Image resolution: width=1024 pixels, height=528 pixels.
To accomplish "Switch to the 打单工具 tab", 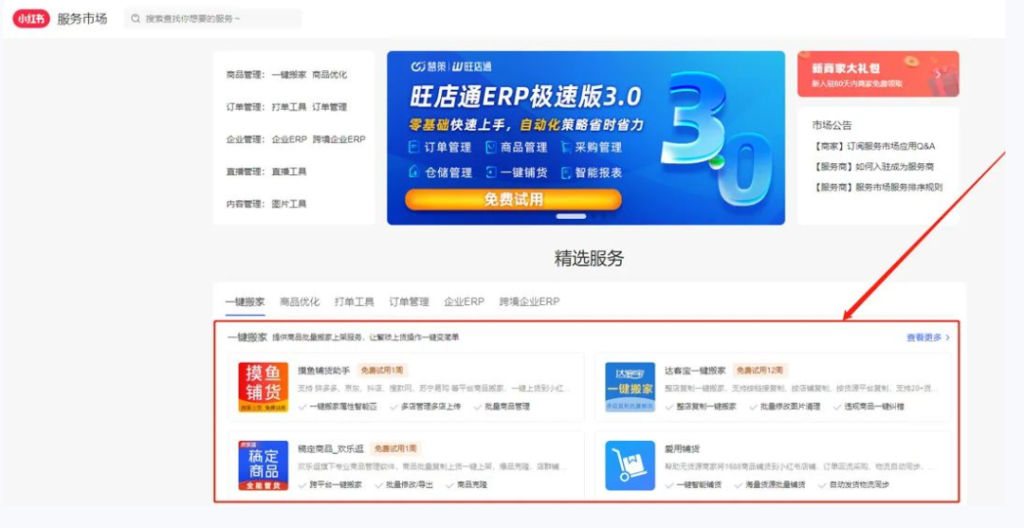I will click(354, 301).
